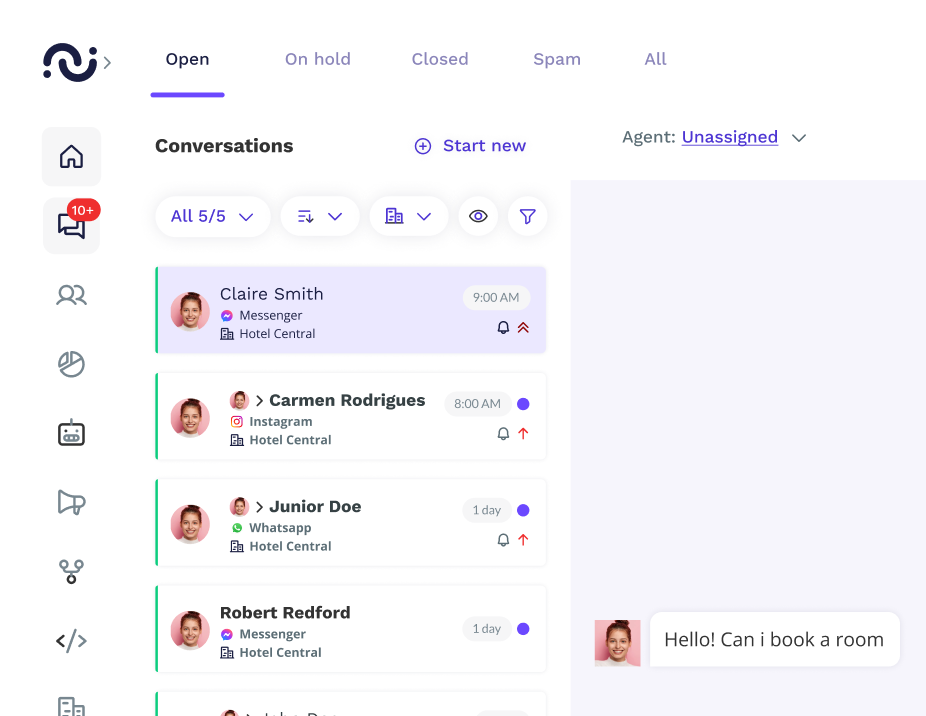Viewport: 926px width, 716px height.
Task: Open the sort order dropdown
Action: 320,216
